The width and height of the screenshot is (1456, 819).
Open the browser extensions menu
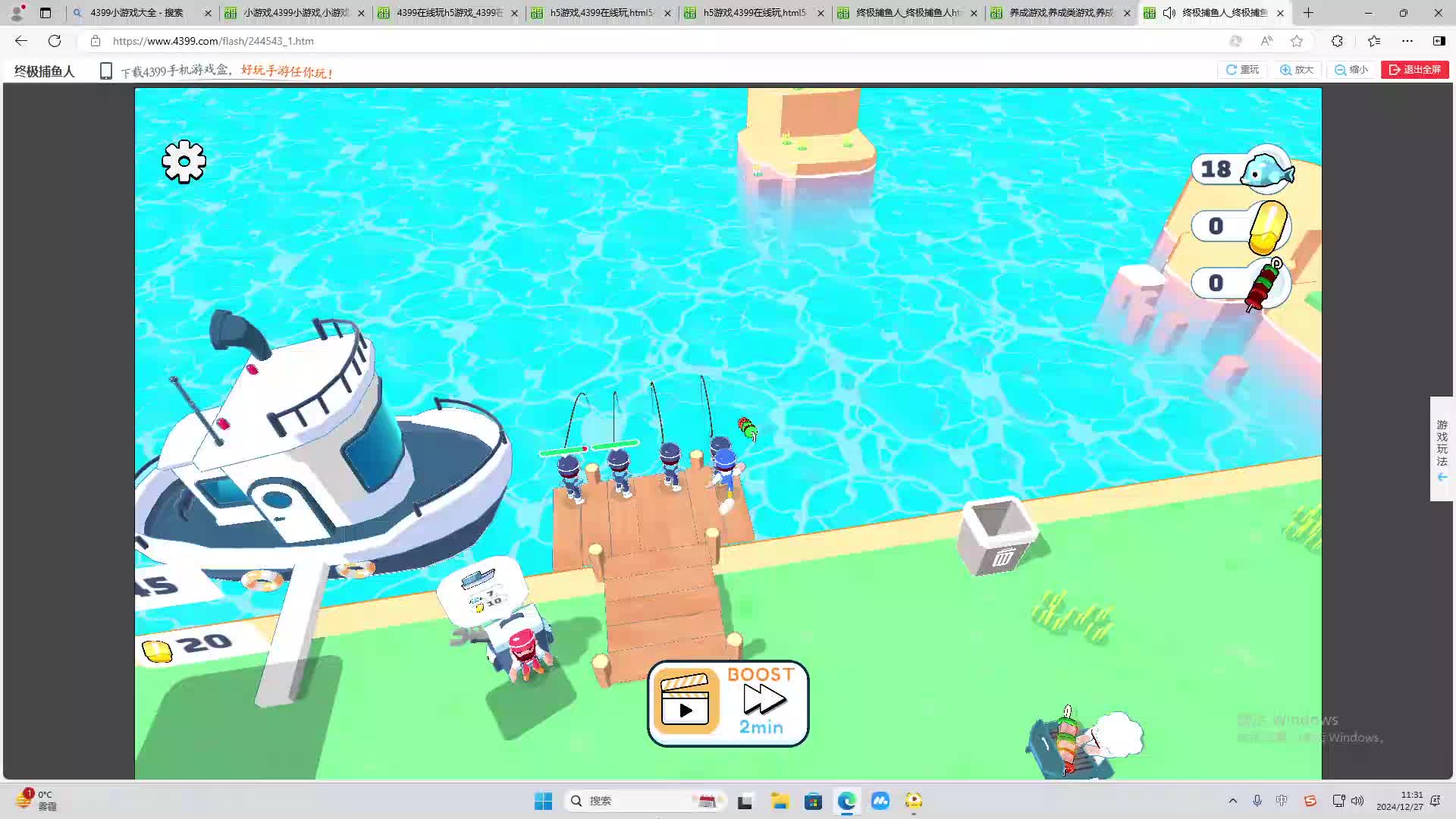coord(1337,41)
